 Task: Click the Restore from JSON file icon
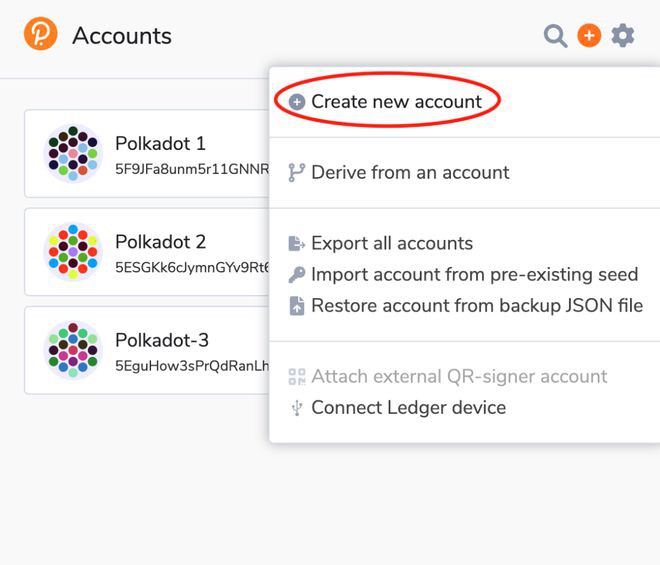[x=296, y=306]
